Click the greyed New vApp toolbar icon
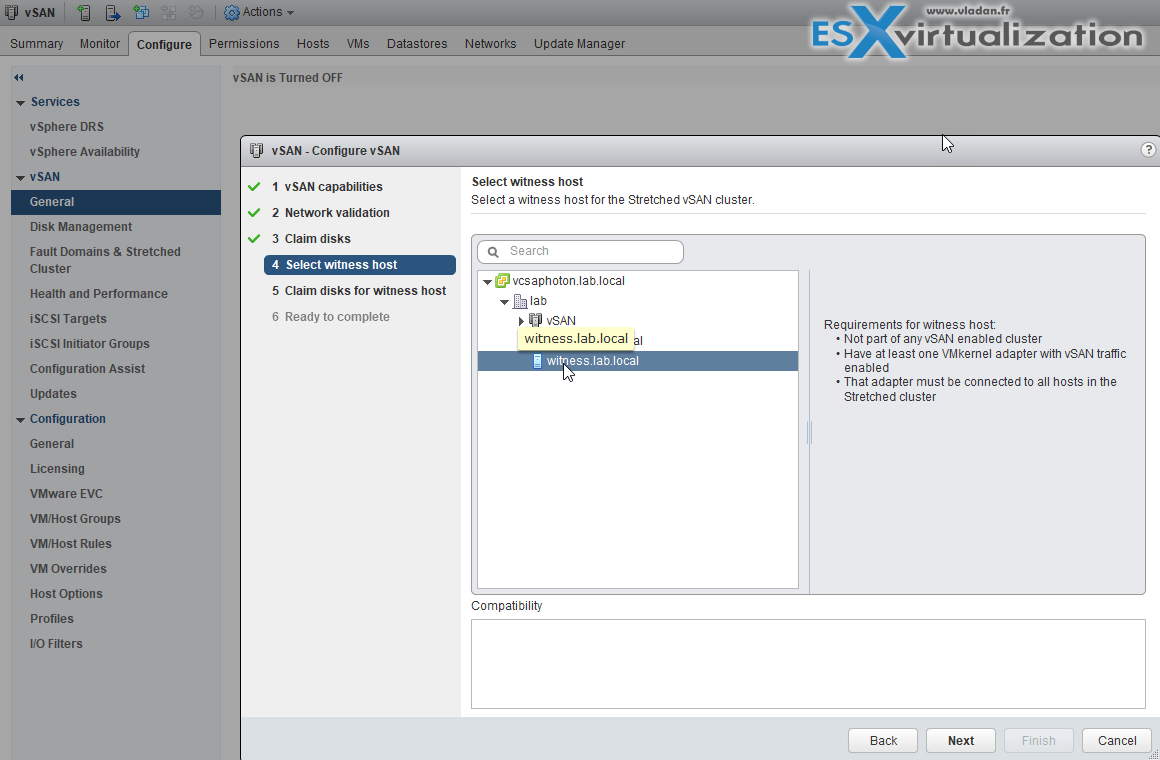Screen dimensions: 1160x760 click(x=169, y=13)
